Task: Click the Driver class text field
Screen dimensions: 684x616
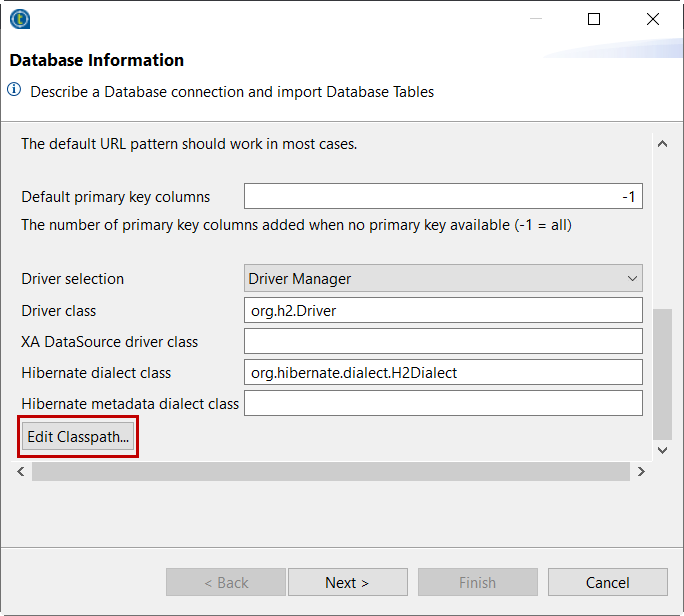Action: point(443,310)
